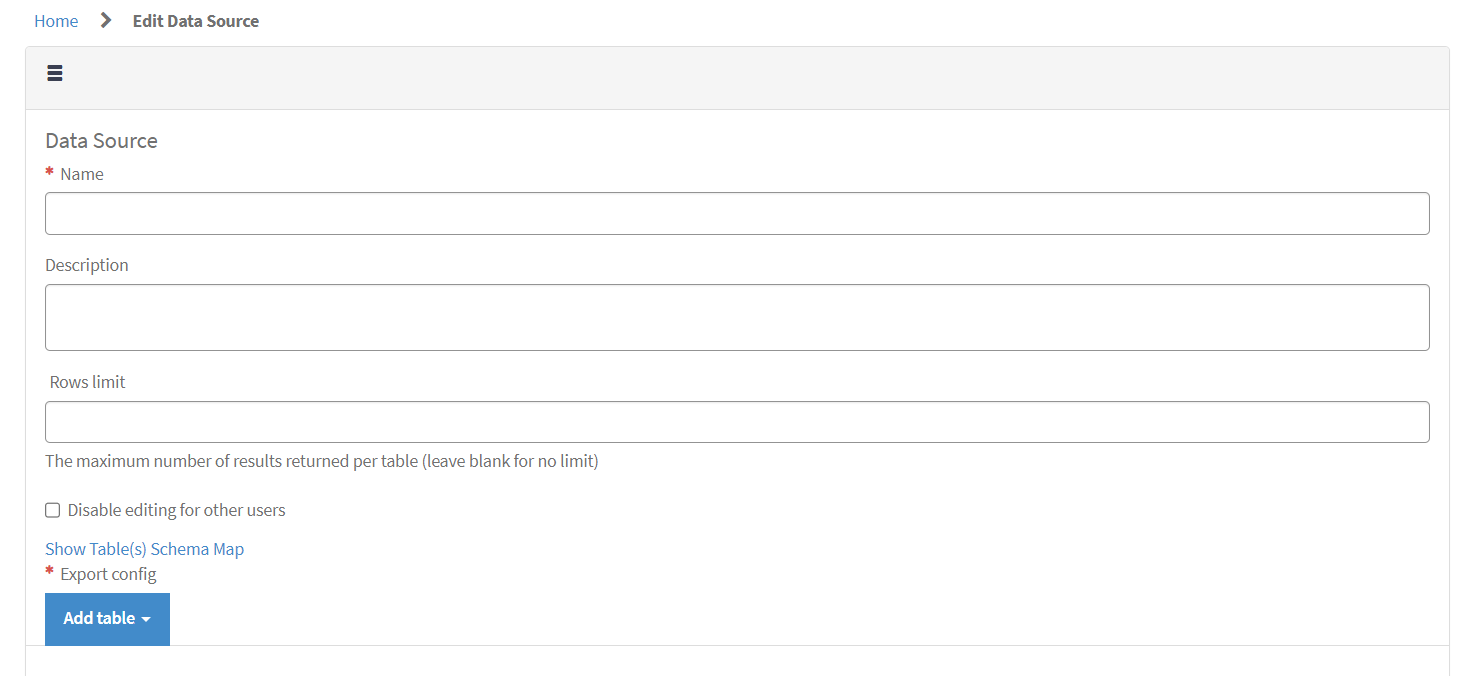Select the Edit Data Source breadcrumb

coord(196,21)
